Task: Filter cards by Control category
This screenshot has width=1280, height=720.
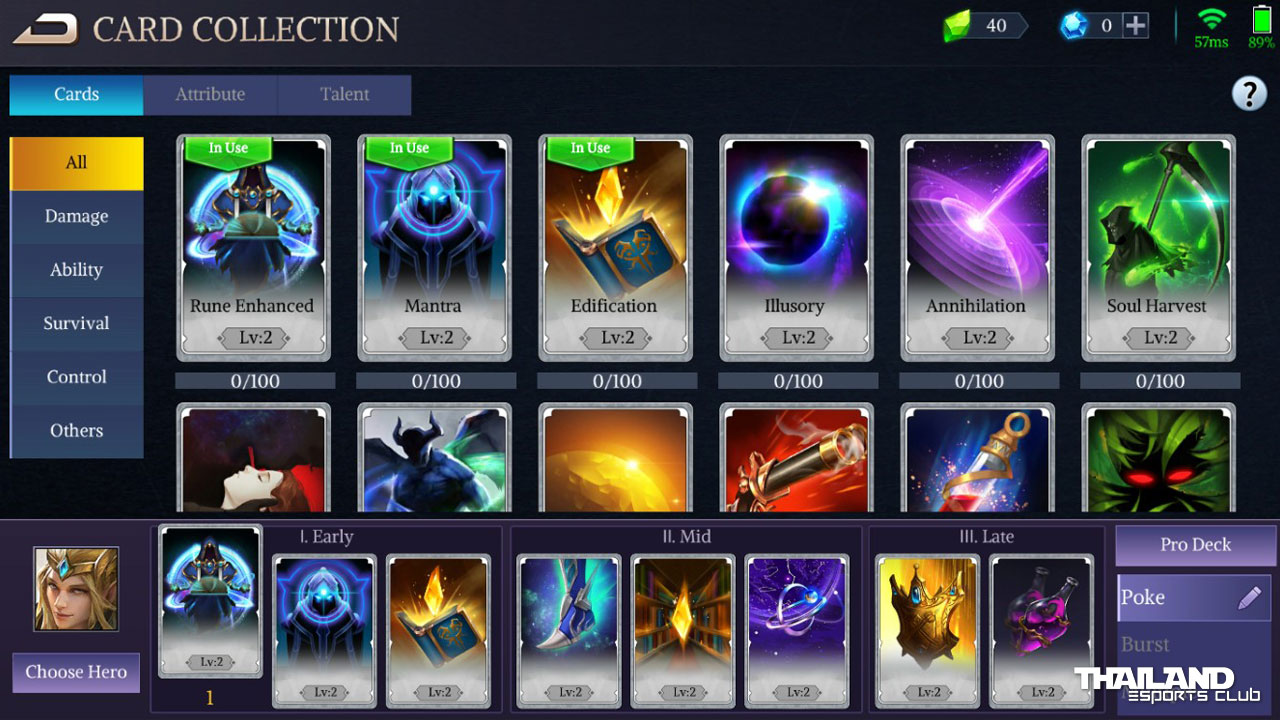Action: [x=77, y=378]
